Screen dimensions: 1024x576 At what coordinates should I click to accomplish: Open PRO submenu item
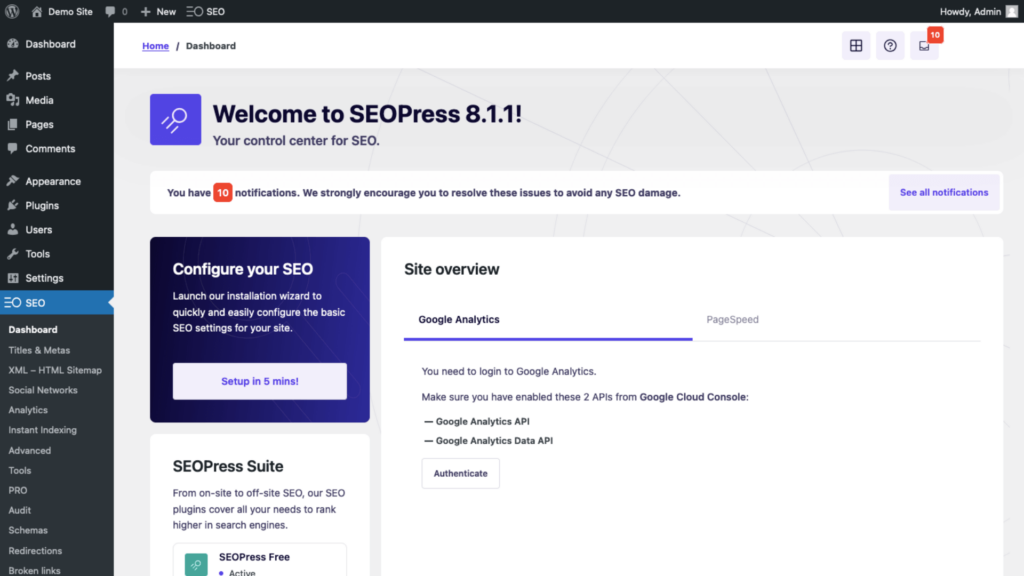point(18,490)
